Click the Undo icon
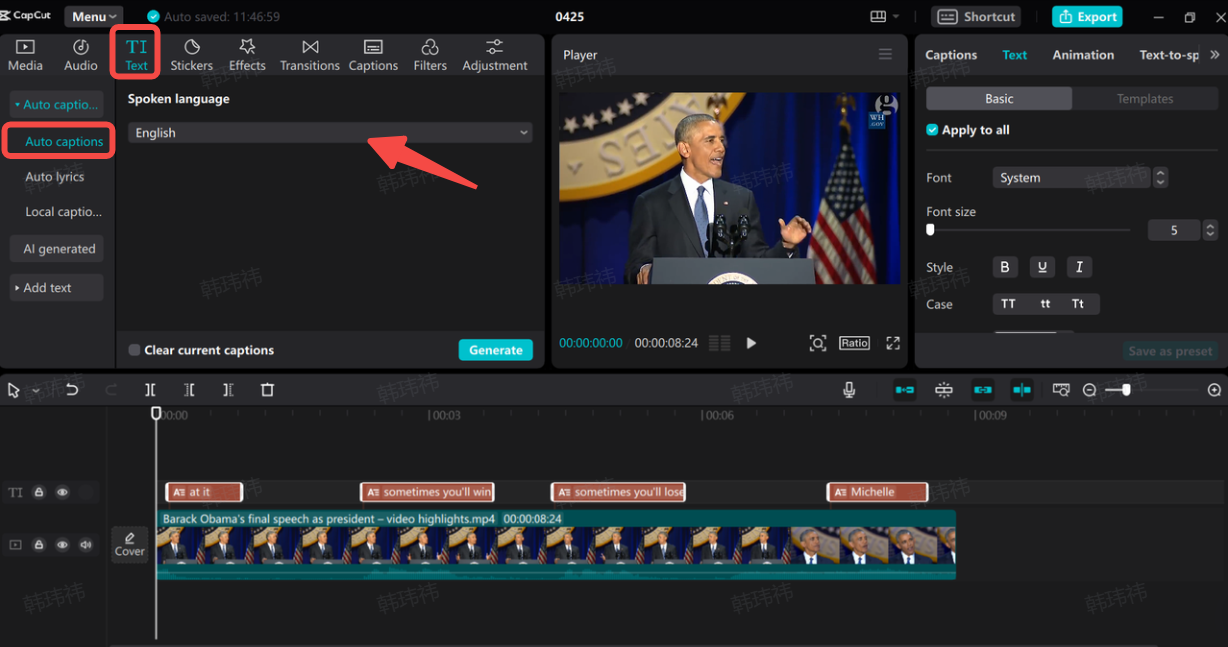 72,390
